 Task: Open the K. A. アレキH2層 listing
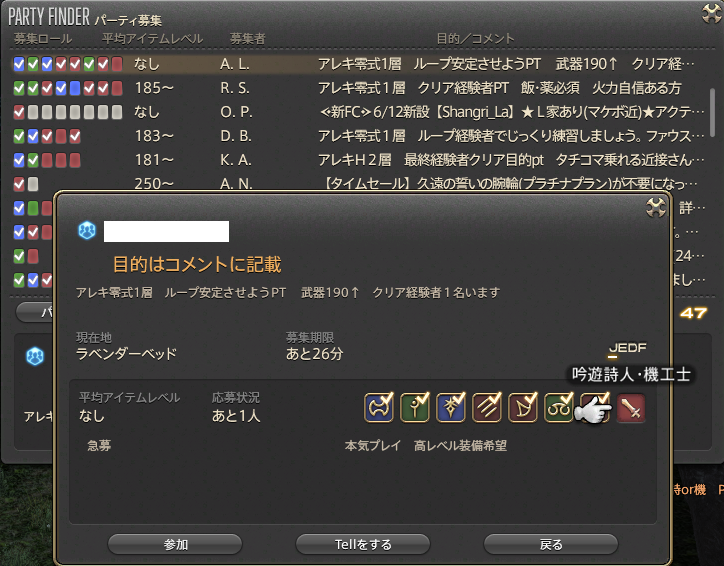[356, 160]
